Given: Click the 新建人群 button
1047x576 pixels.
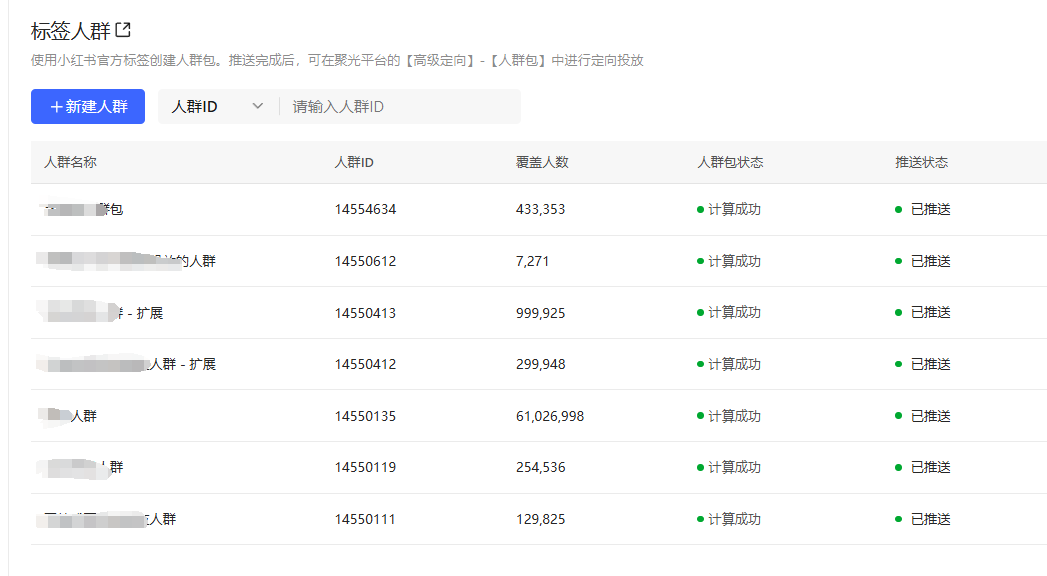Looking at the screenshot, I should point(87,107).
